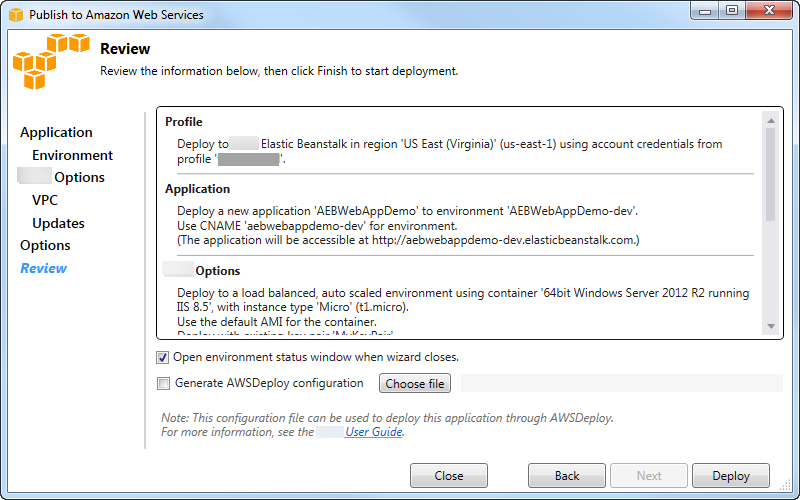Open the User Guide link
The height and width of the screenshot is (500, 800).
pyautogui.click(x=374, y=432)
